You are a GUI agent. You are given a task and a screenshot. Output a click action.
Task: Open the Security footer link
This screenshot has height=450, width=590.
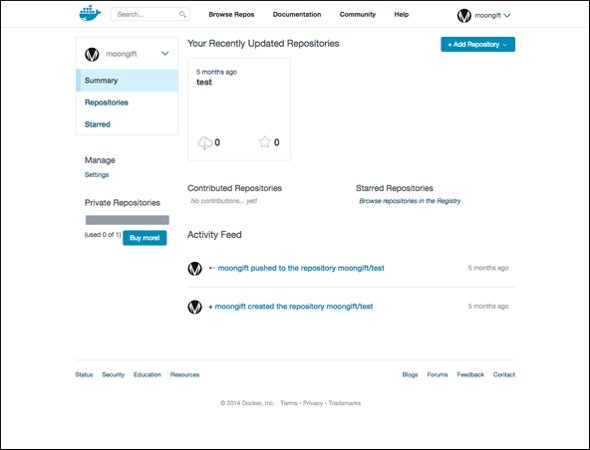tap(113, 375)
